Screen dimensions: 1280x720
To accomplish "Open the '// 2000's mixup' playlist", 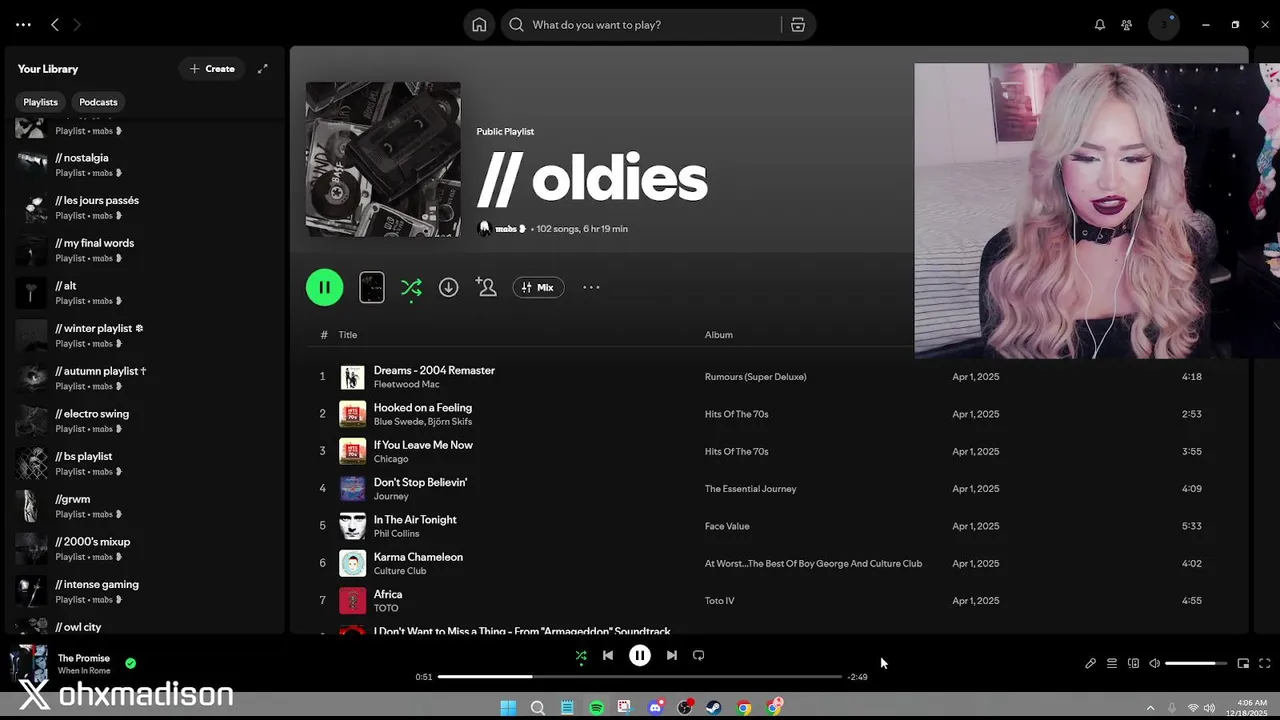I will (145, 548).
